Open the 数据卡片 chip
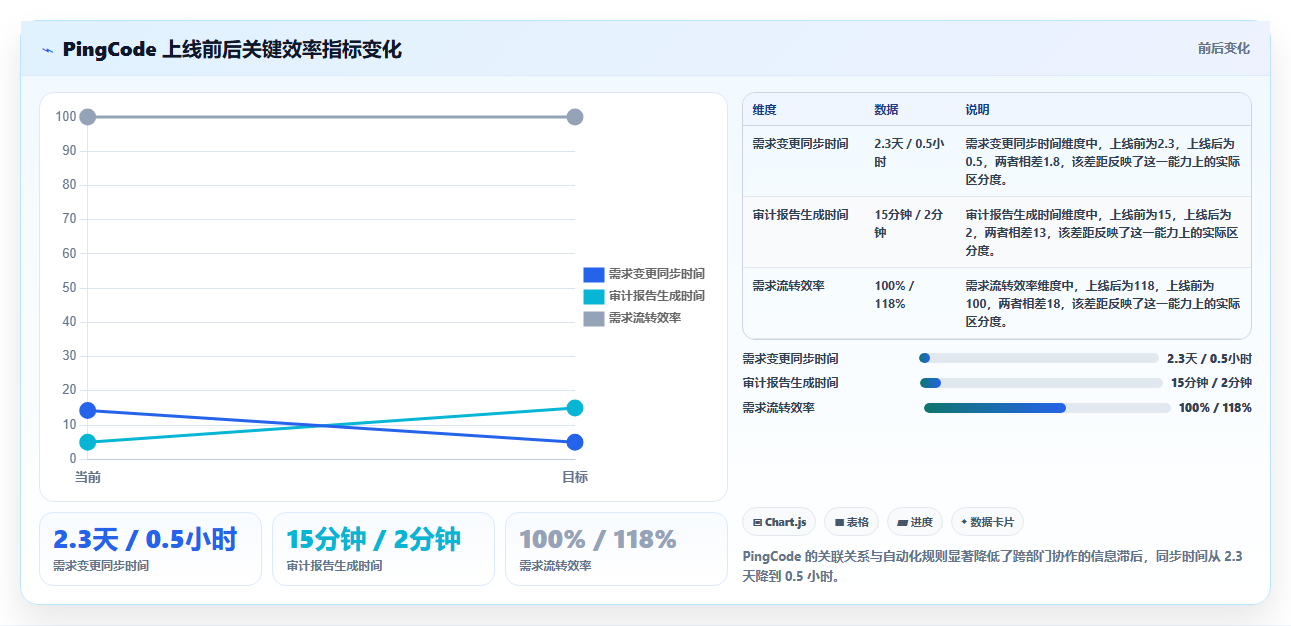This screenshot has height=626, width=1291. pyautogui.click(x=987, y=522)
